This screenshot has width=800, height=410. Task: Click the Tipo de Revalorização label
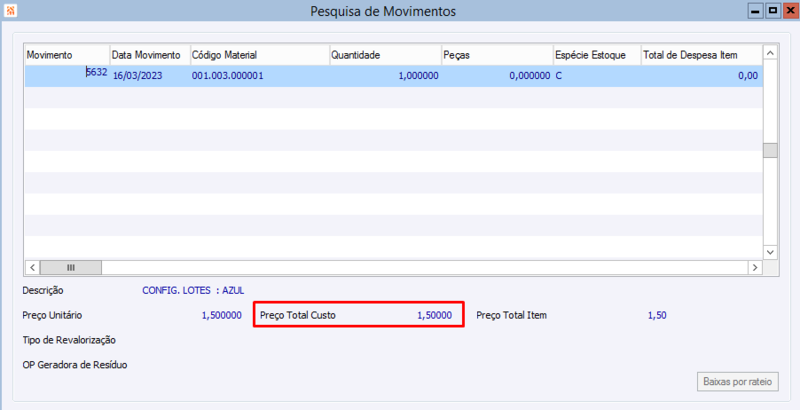[x=69, y=340]
